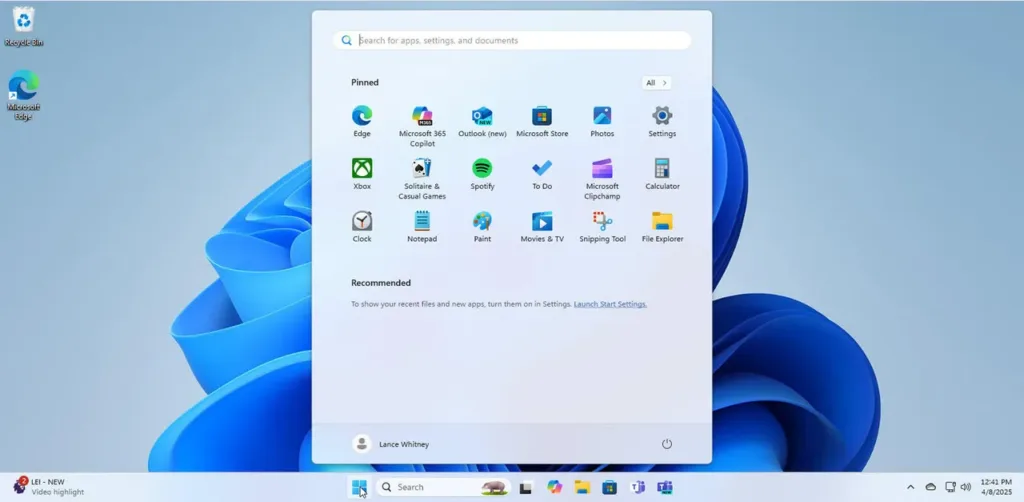Viewport: 1024px width, 502px height.
Task: Open Notepad from Start menu
Action: (x=422, y=222)
